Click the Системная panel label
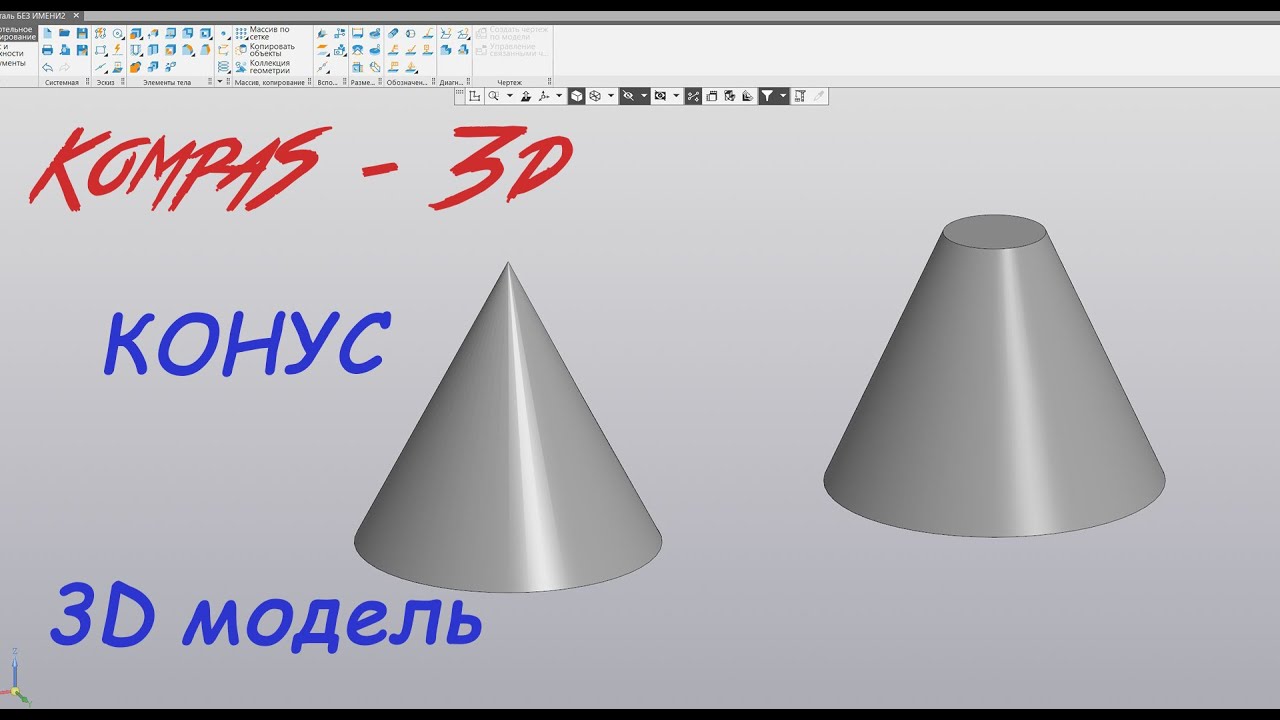 61,82
